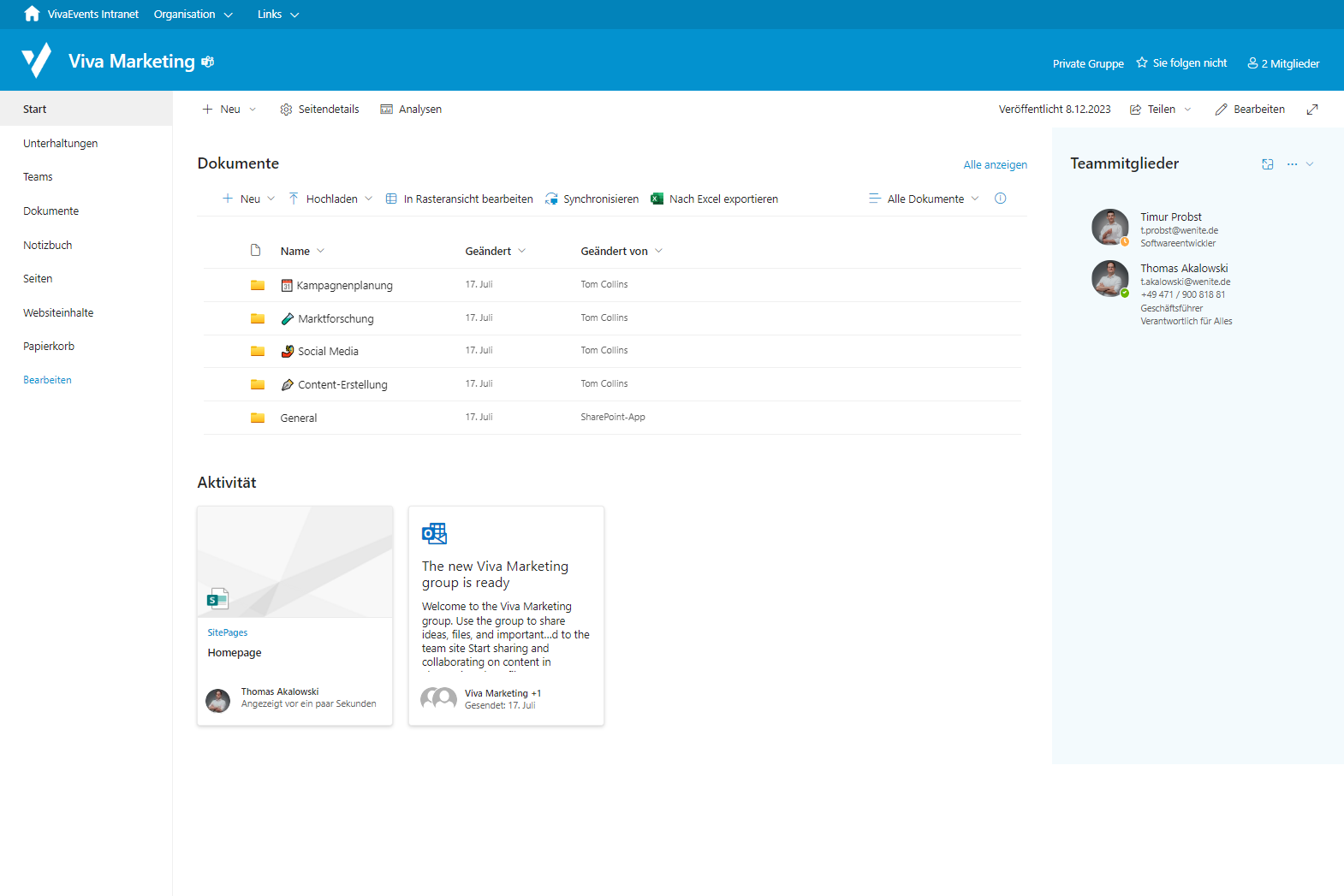The image size is (1344, 896).
Task: Open the Alle Dokumente view selector
Action: pyautogui.click(x=924, y=199)
